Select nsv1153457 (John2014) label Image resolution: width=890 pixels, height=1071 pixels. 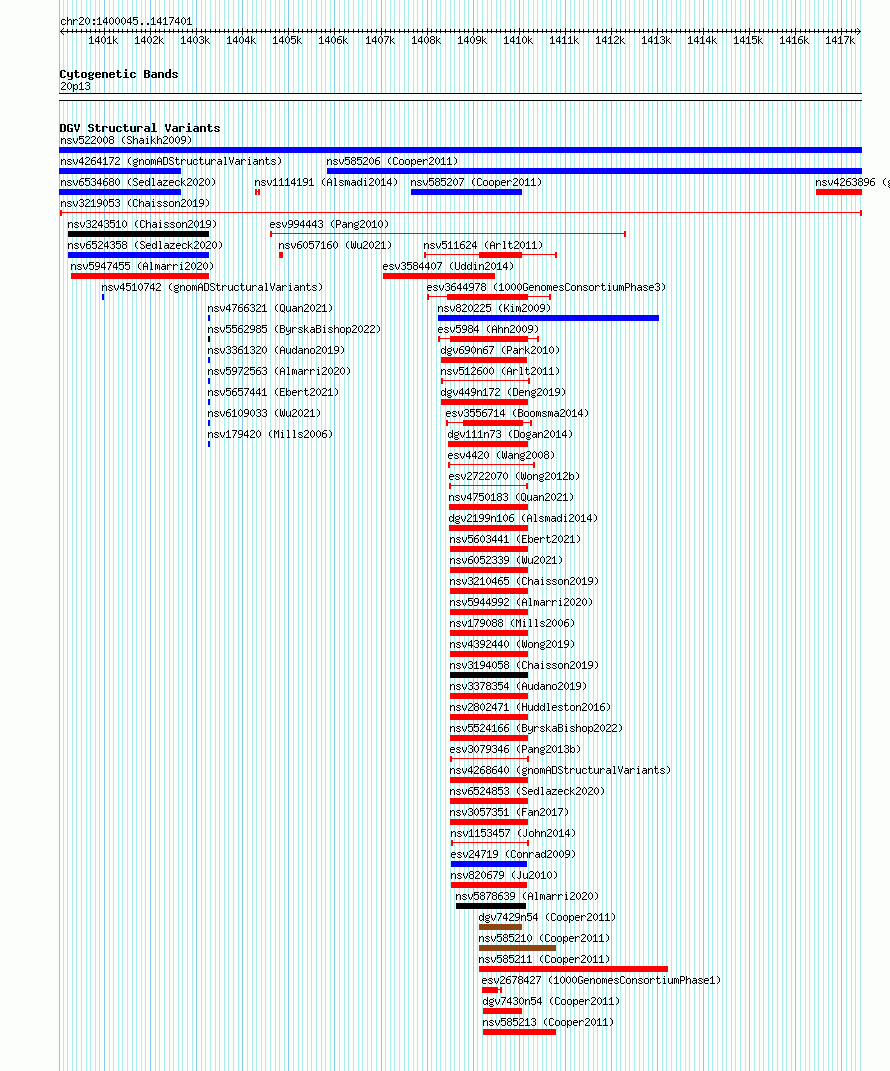513,833
